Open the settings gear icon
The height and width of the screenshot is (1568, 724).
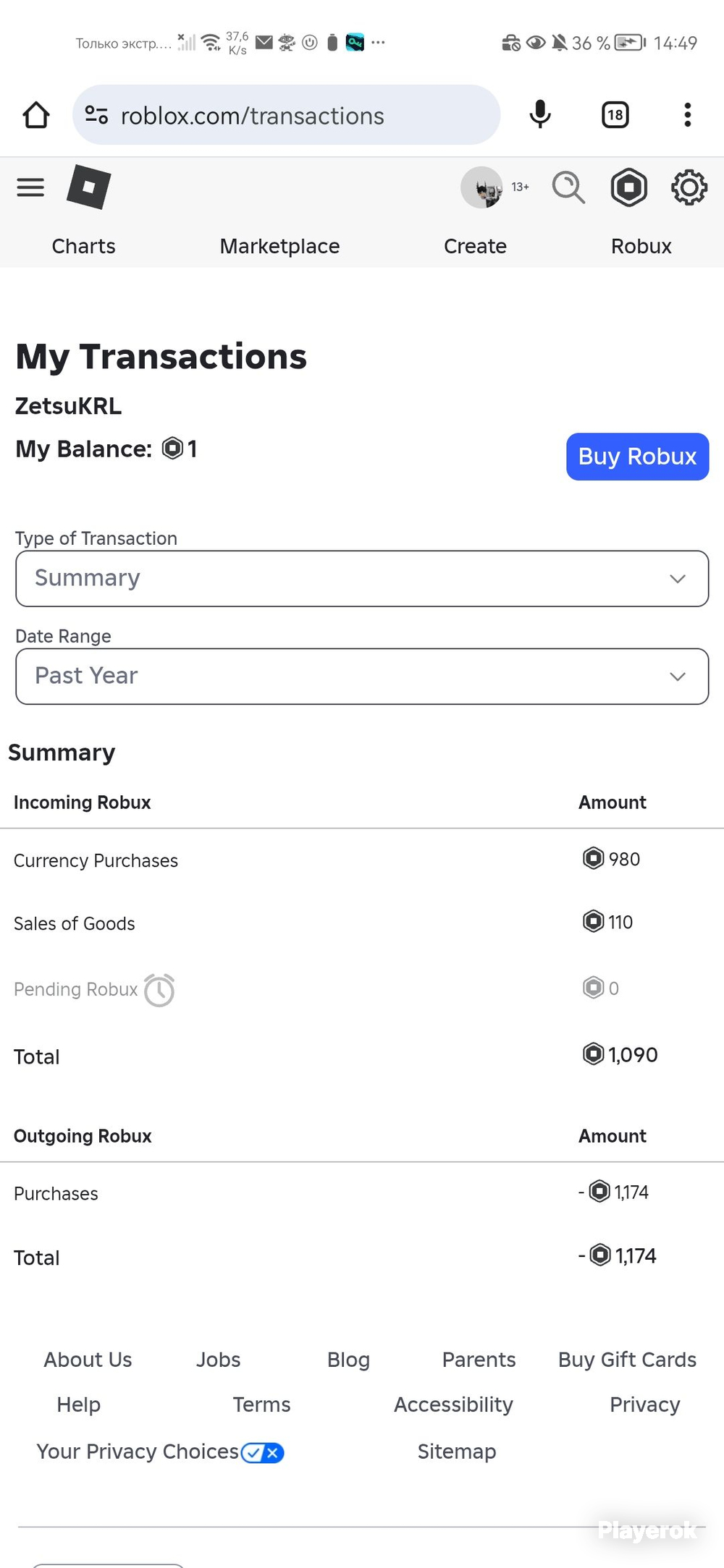pos(689,187)
